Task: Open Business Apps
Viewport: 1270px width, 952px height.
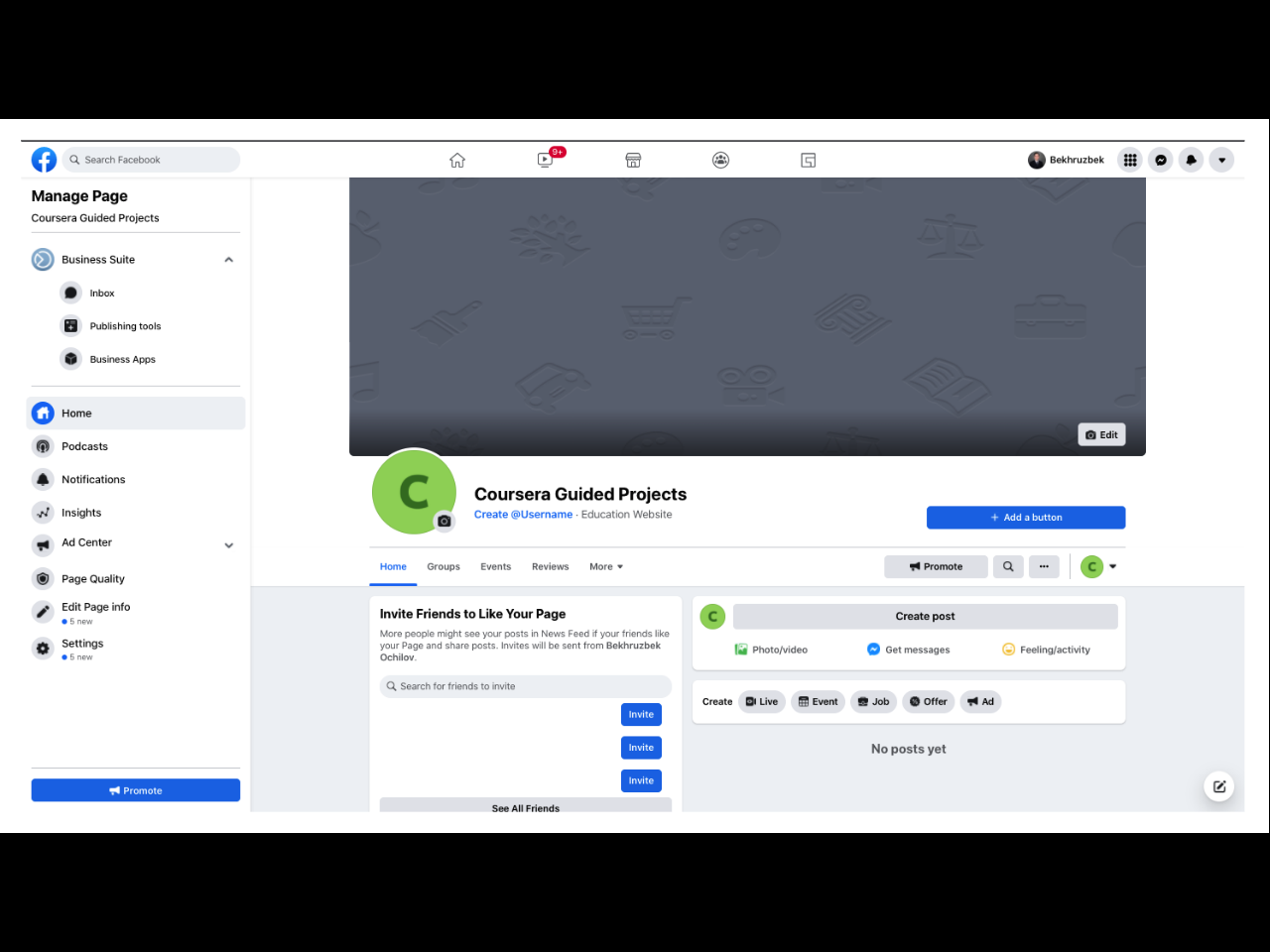Action: pos(122,359)
